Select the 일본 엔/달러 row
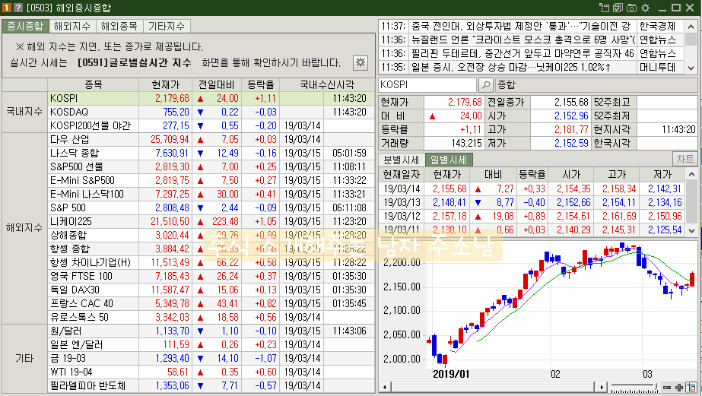The height and width of the screenshot is (396, 702). click(211, 345)
